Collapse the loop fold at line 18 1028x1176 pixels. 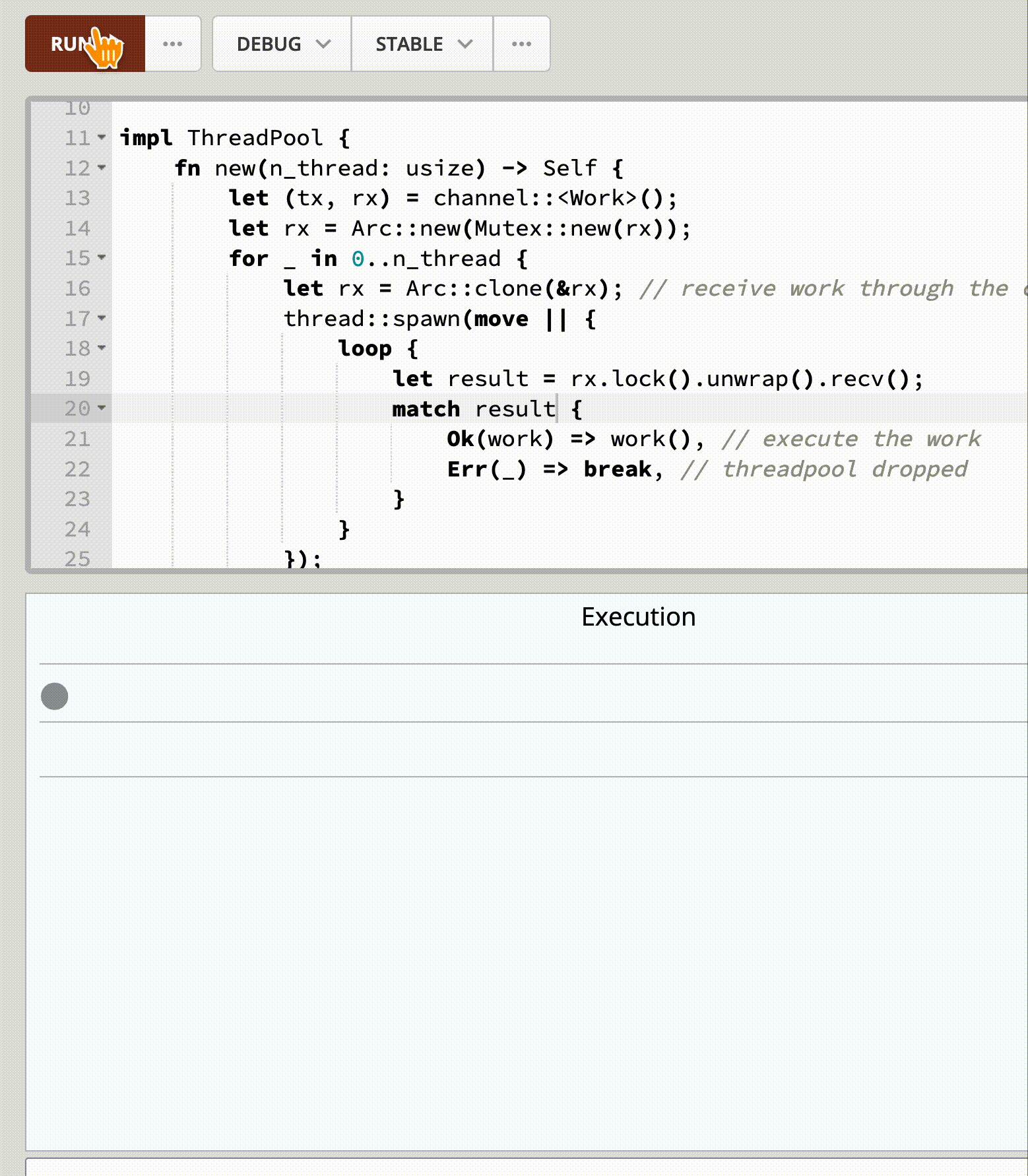[x=102, y=348]
